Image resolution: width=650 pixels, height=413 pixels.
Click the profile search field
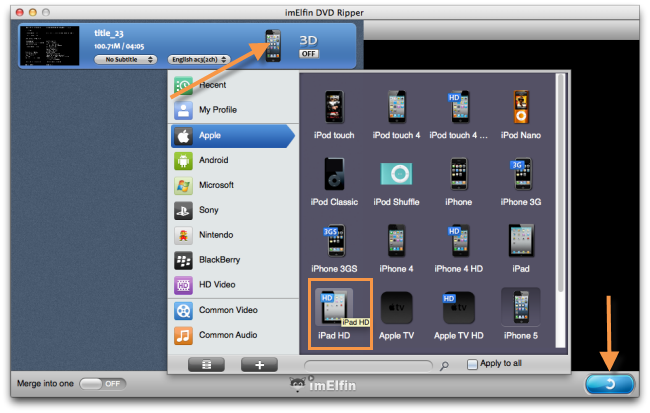tap(368, 366)
